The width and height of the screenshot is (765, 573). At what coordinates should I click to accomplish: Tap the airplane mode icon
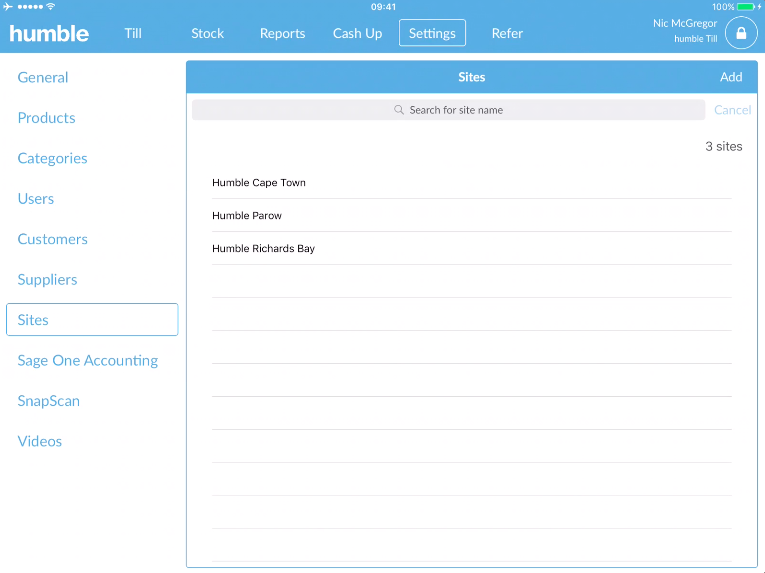click(8, 7)
